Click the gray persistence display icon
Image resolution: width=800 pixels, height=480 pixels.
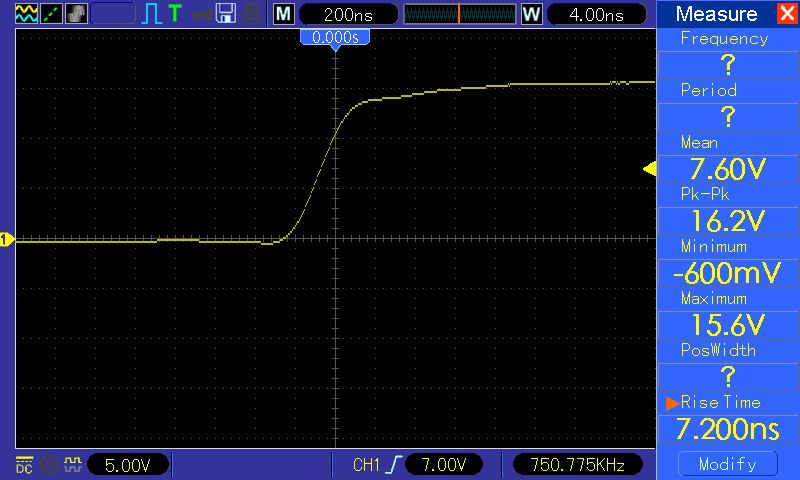coord(76,13)
